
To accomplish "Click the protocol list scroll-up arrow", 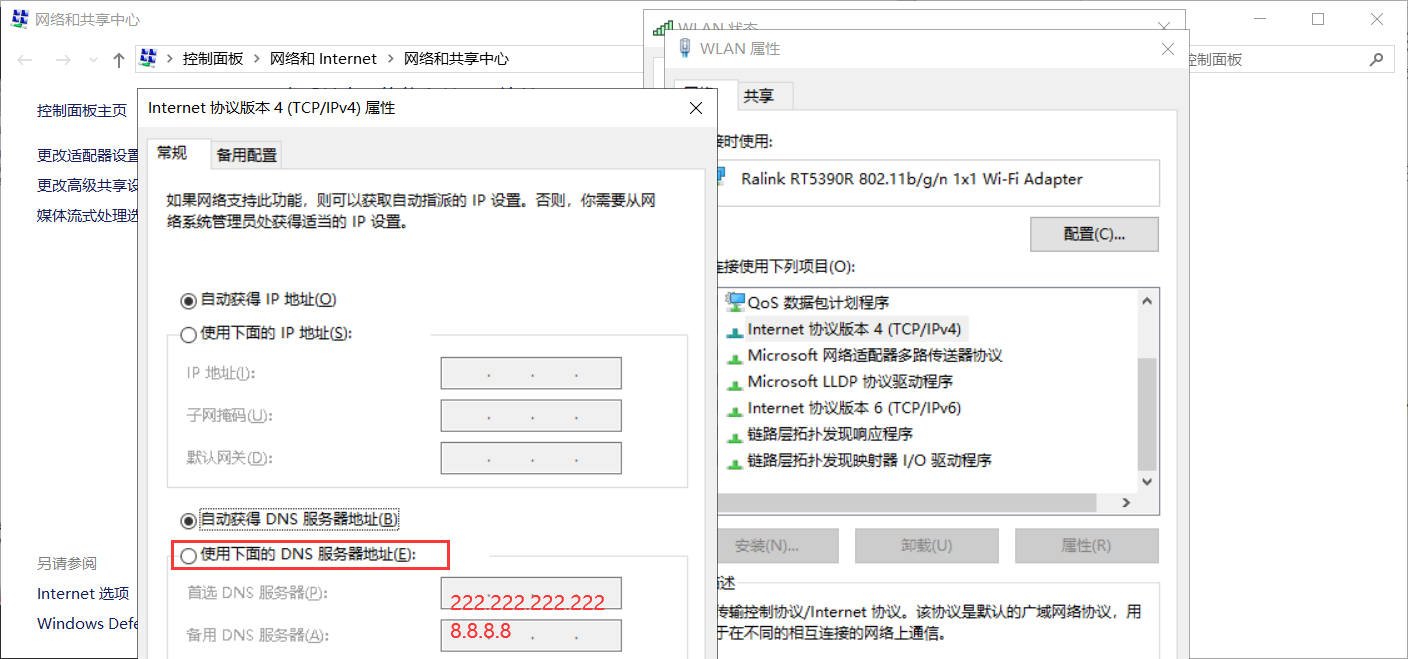I will [1147, 300].
